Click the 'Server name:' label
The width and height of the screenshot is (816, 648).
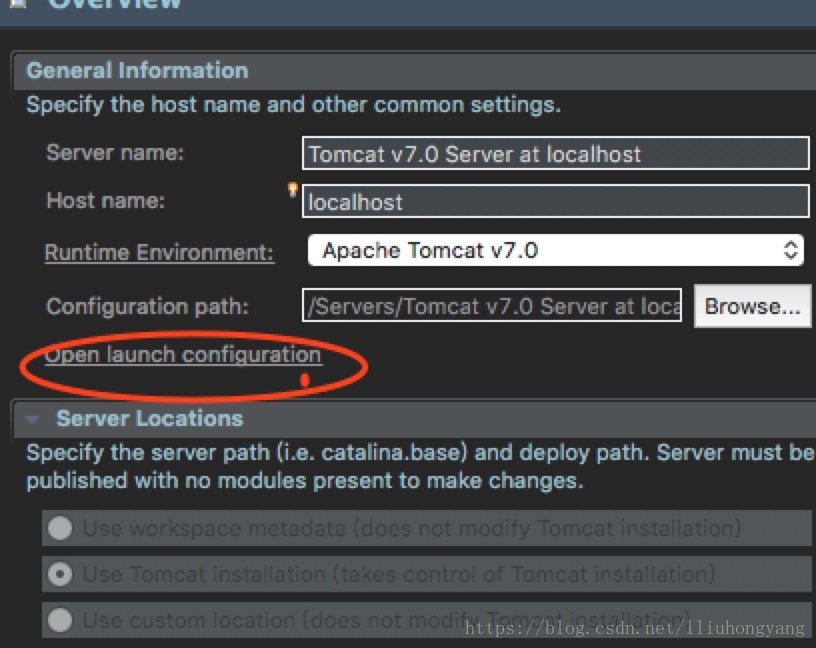click(115, 153)
